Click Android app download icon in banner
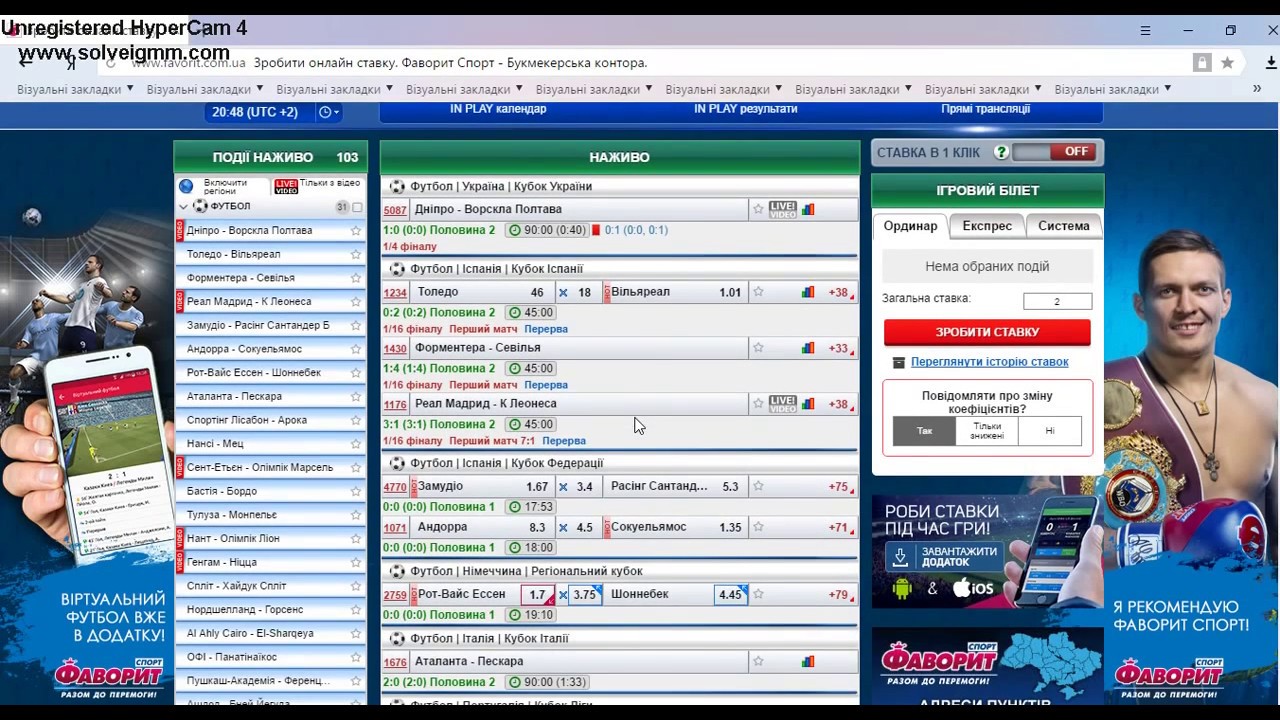 [902, 588]
